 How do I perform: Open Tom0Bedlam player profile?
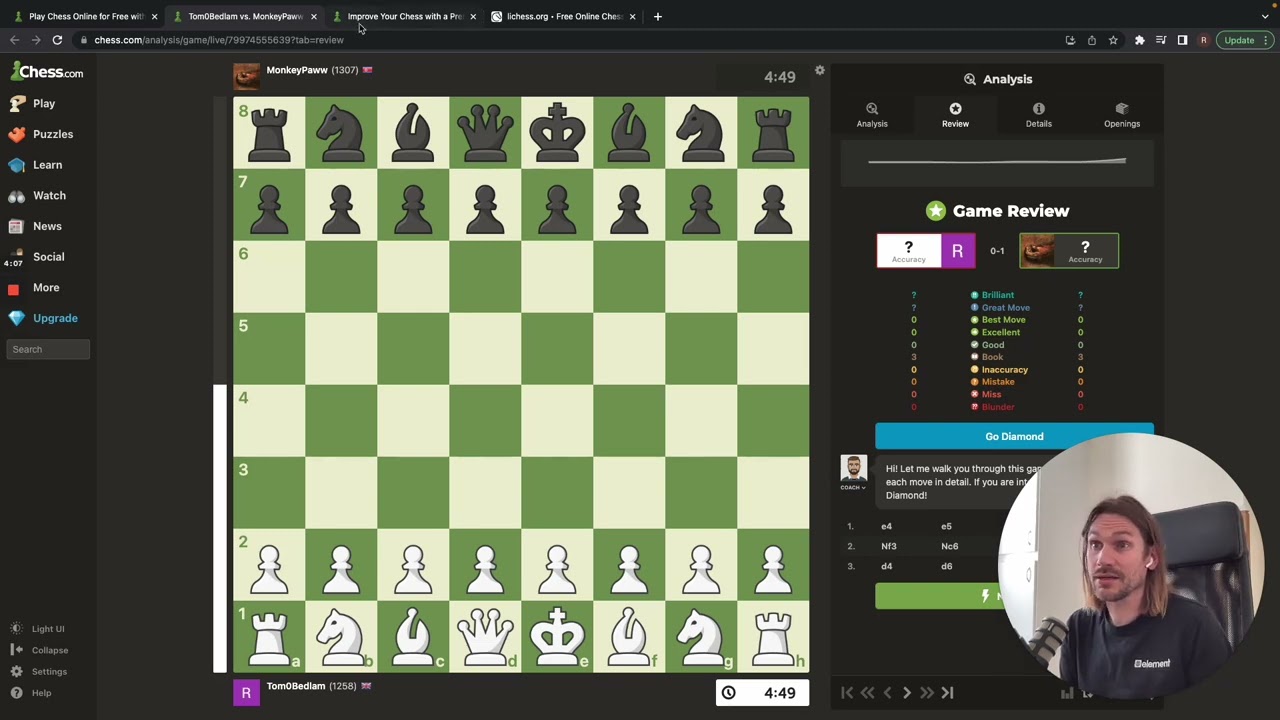coord(296,686)
